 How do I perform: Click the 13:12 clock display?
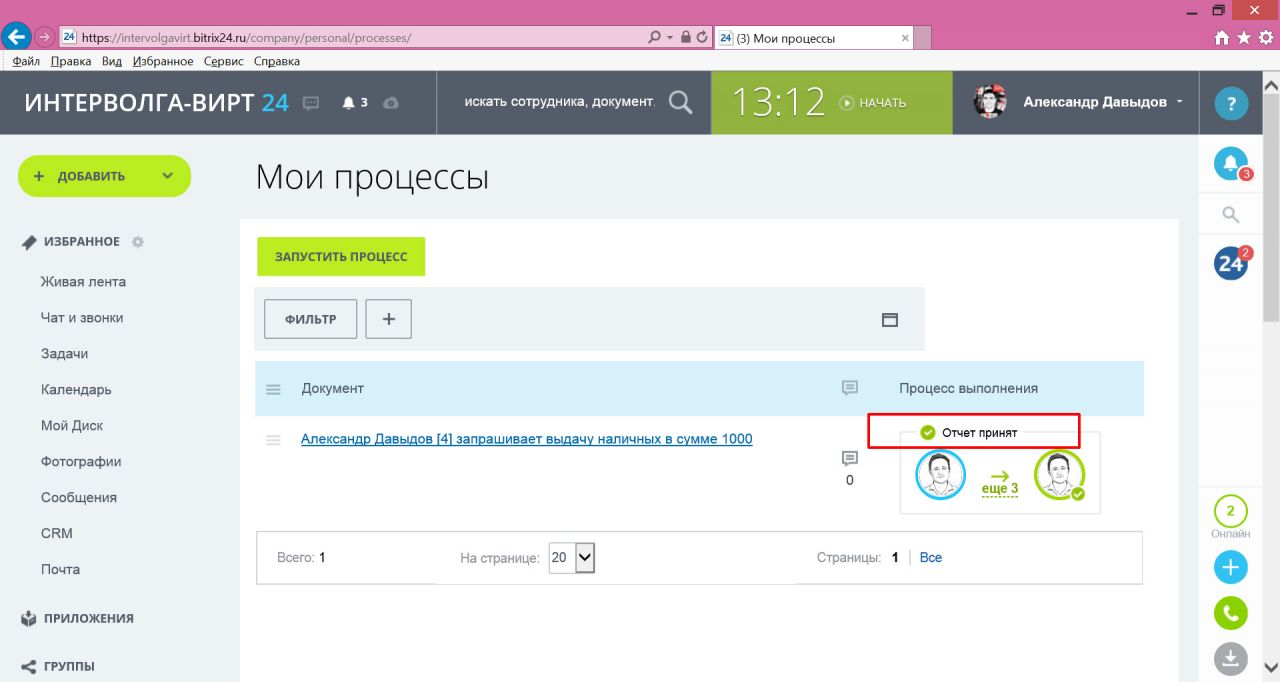coord(778,102)
